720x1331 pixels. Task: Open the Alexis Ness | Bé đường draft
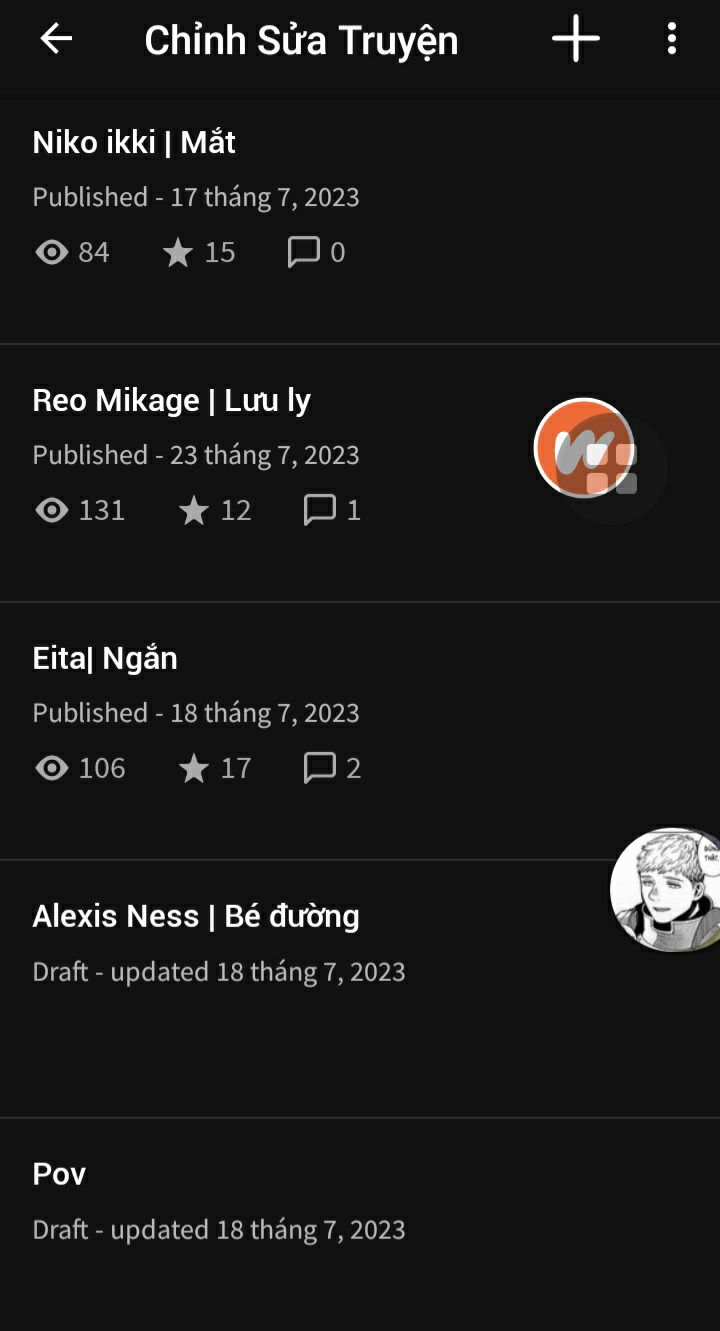[360, 989]
